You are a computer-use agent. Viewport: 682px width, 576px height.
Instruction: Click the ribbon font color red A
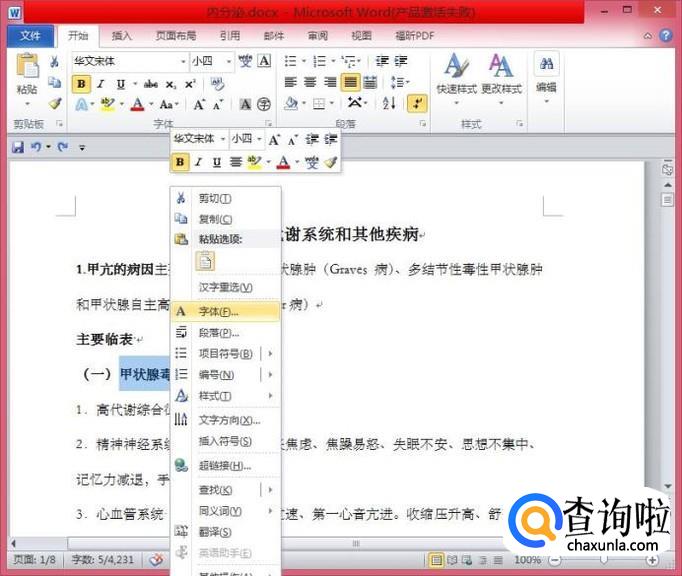(x=138, y=104)
